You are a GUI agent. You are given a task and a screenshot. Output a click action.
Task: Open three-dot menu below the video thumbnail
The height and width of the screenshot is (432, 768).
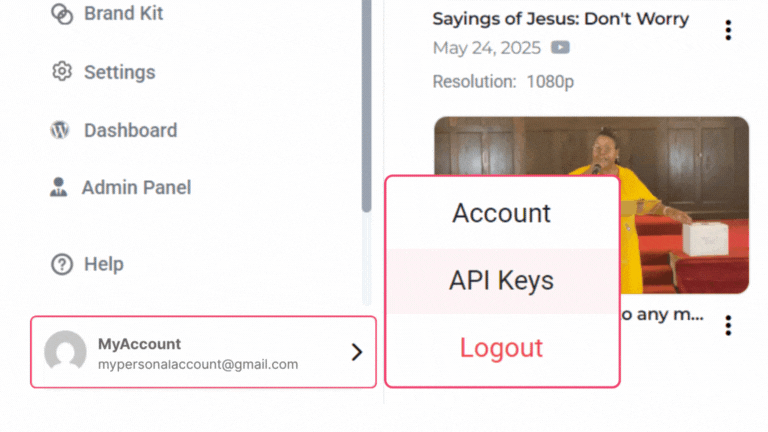(x=728, y=325)
